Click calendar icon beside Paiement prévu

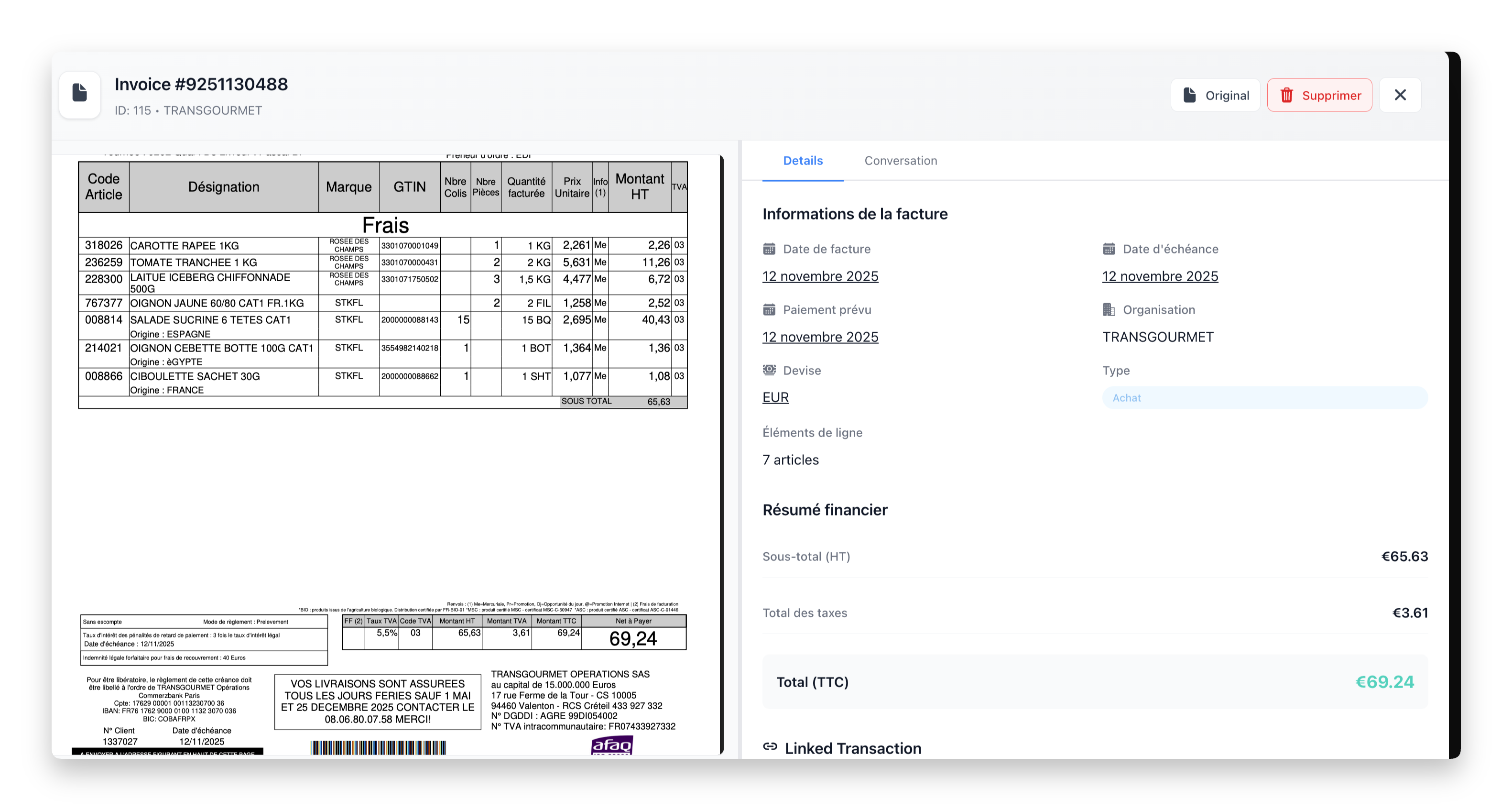coord(769,310)
